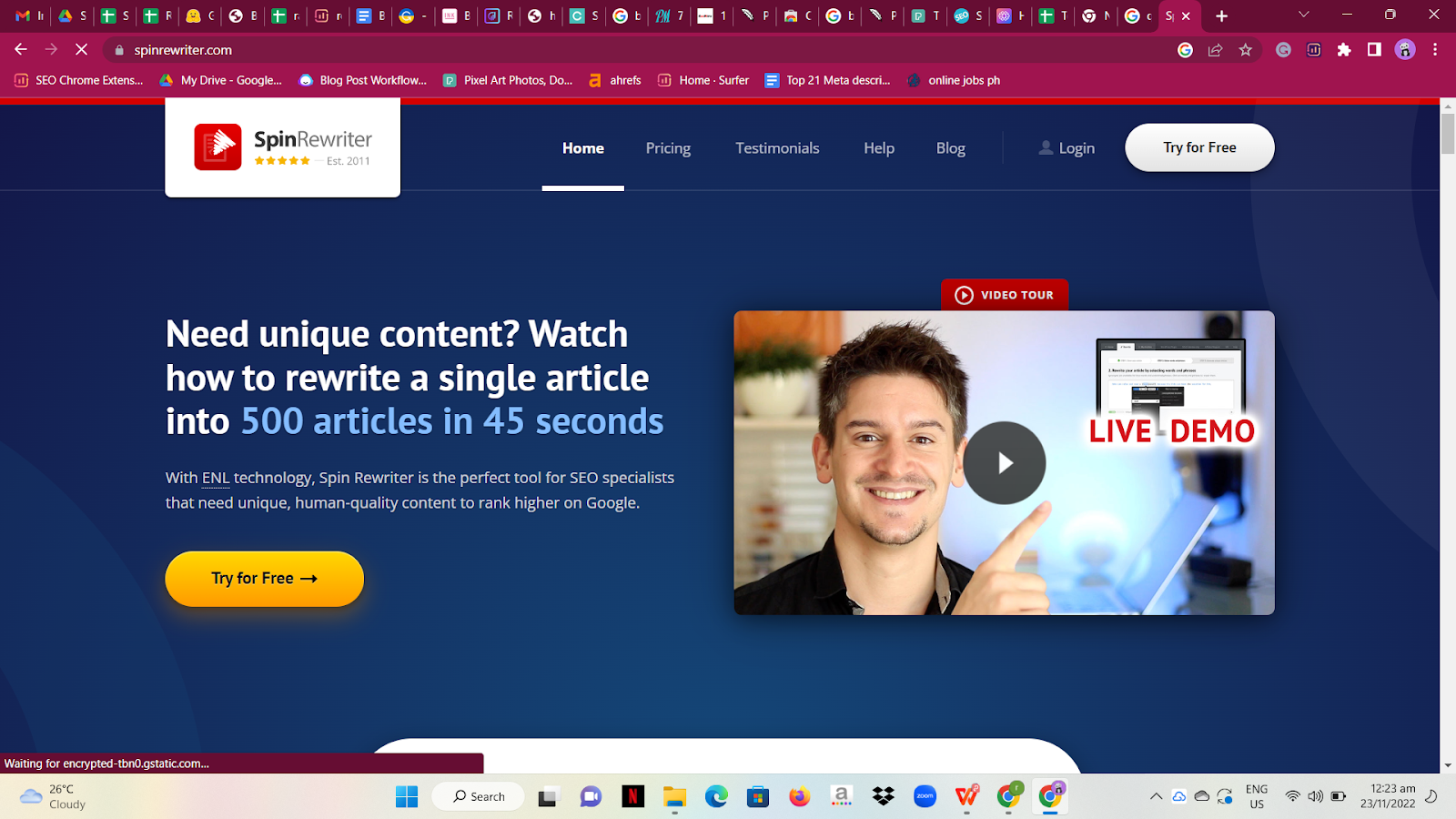Click the Google icon in the address bar

pyautogui.click(x=1185, y=50)
